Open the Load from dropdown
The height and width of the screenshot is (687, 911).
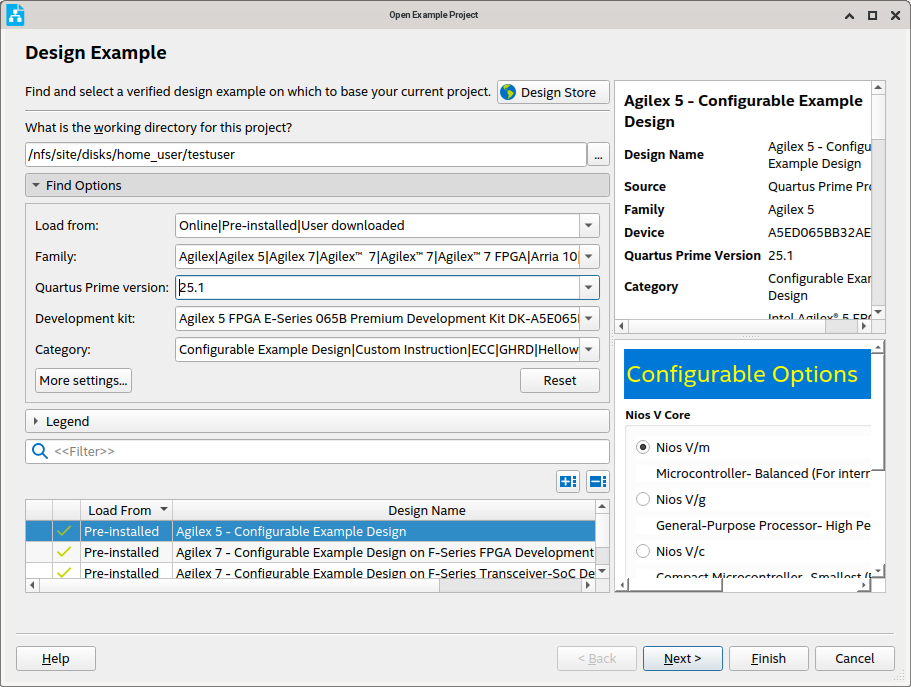[589, 225]
